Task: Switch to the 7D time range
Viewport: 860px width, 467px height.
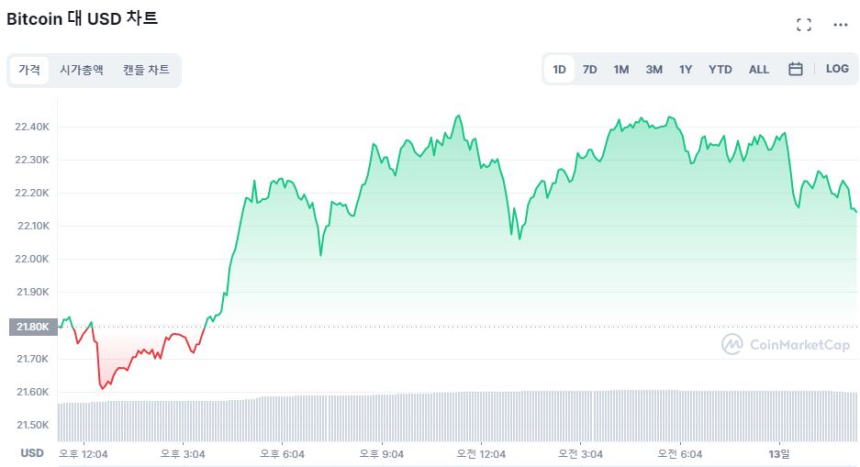Action: click(x=590, y=69)
